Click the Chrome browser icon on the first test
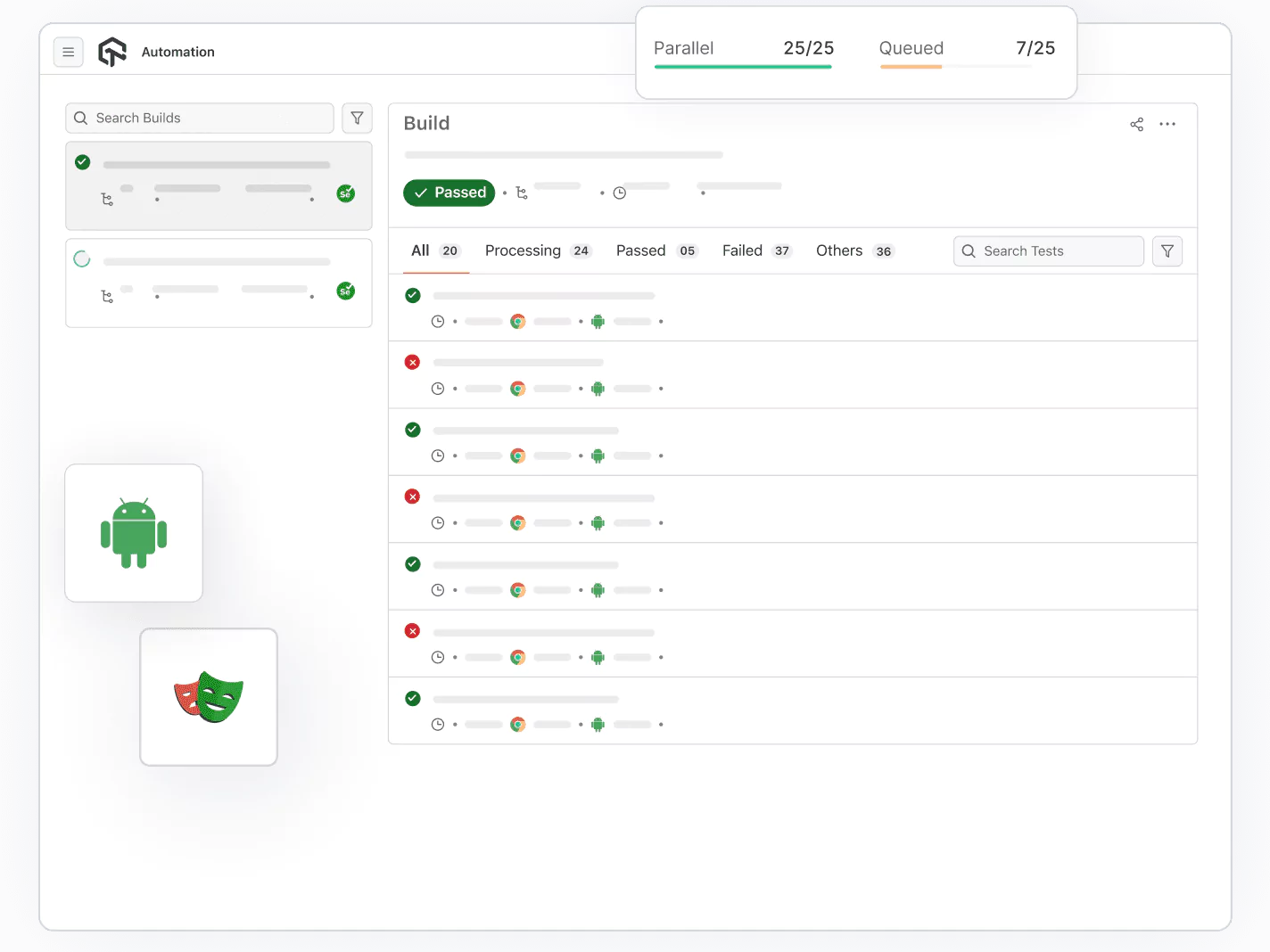Screen dimensions: 1270x952 (518, 321)
